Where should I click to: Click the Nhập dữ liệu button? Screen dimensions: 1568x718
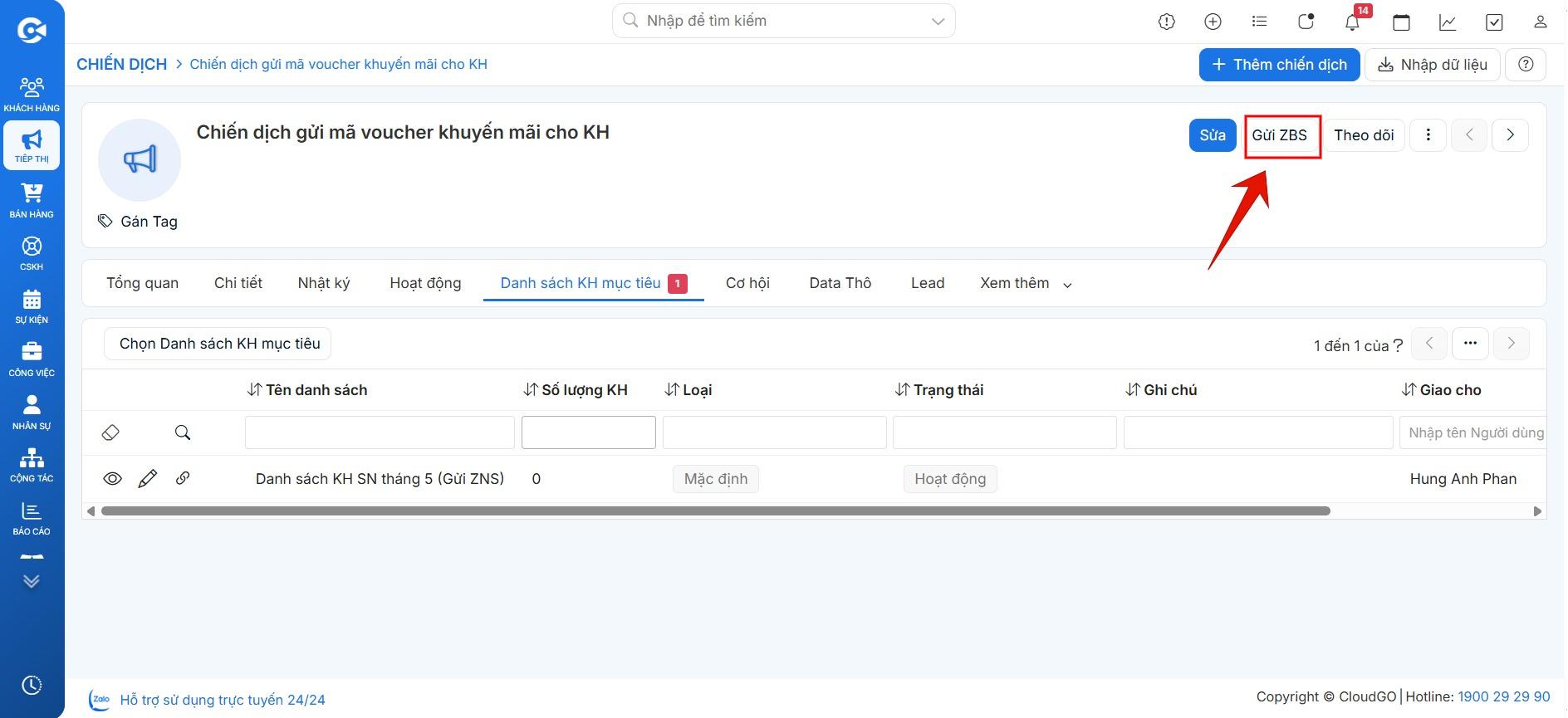coord(1433,64)
